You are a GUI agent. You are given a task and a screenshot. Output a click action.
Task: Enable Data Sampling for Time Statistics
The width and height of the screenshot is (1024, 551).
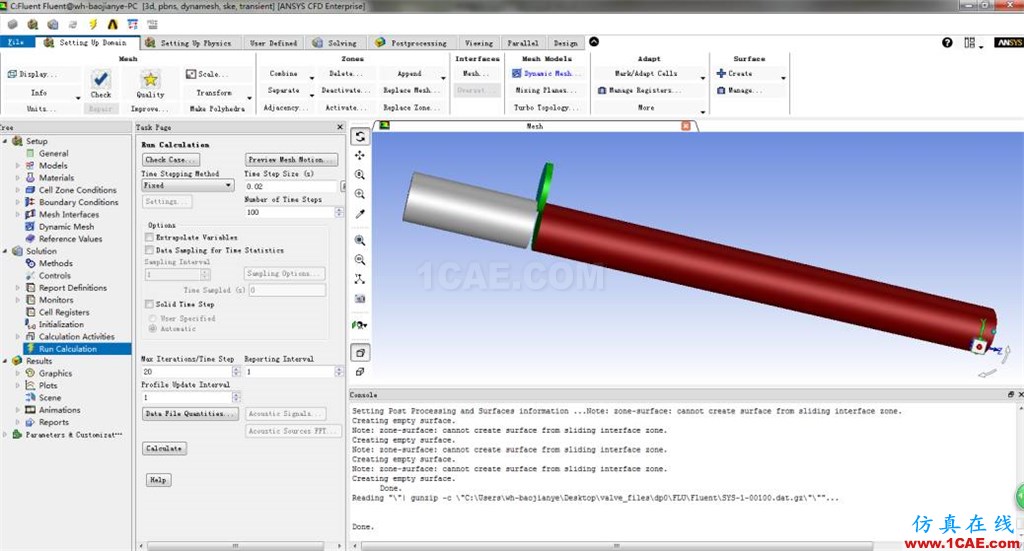(x=150, y=250)
